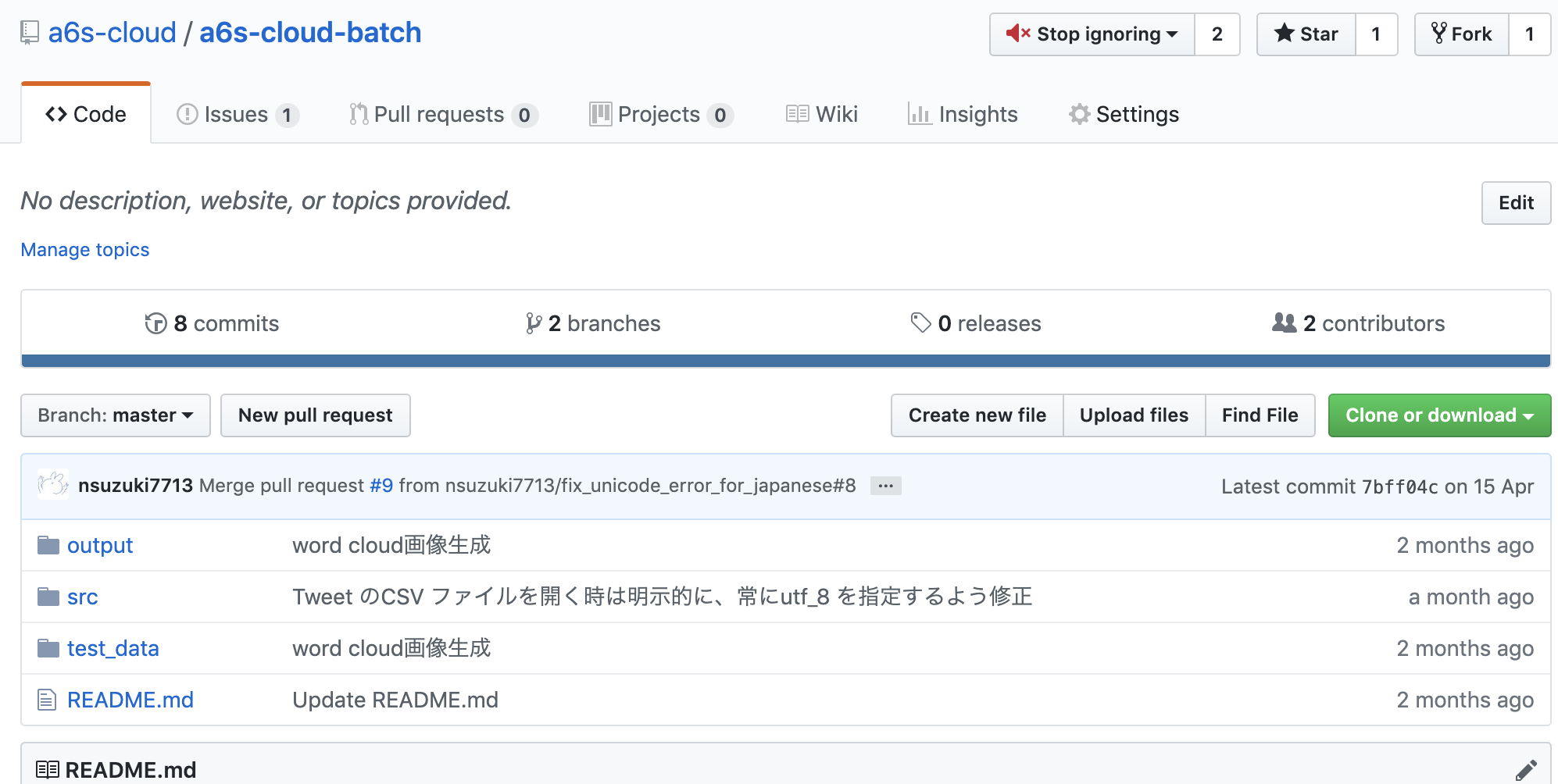Open the Insights tab
The height and width of the screenshot is (784, 1558).
point(963,115)
